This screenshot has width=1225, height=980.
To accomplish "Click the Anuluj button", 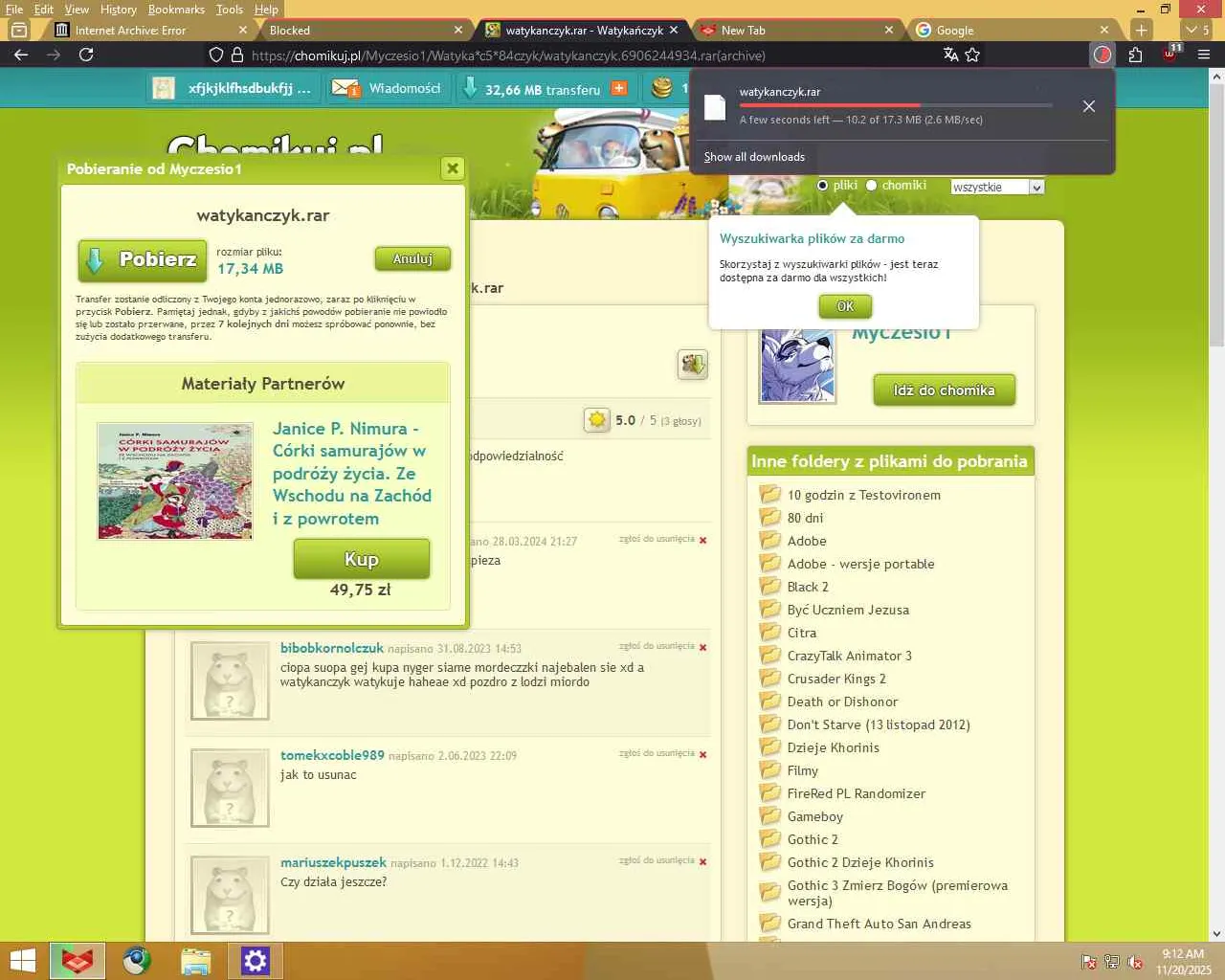I will coord(412,258).
